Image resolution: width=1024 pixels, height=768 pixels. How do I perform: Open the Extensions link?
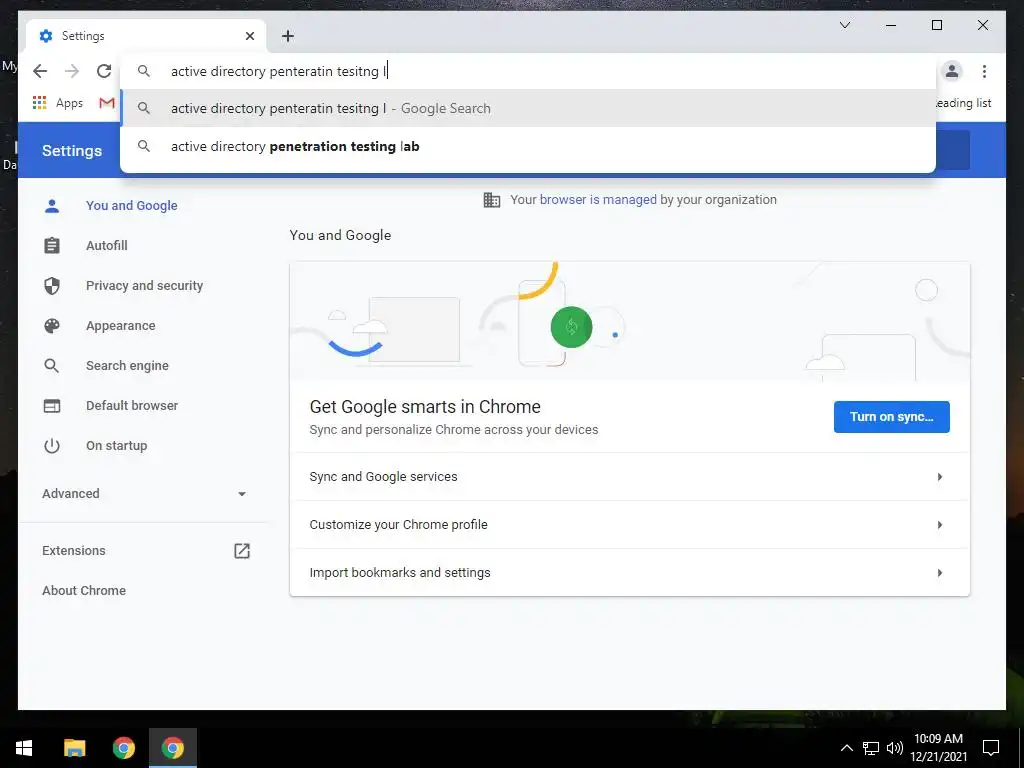(x=73, y=551)
